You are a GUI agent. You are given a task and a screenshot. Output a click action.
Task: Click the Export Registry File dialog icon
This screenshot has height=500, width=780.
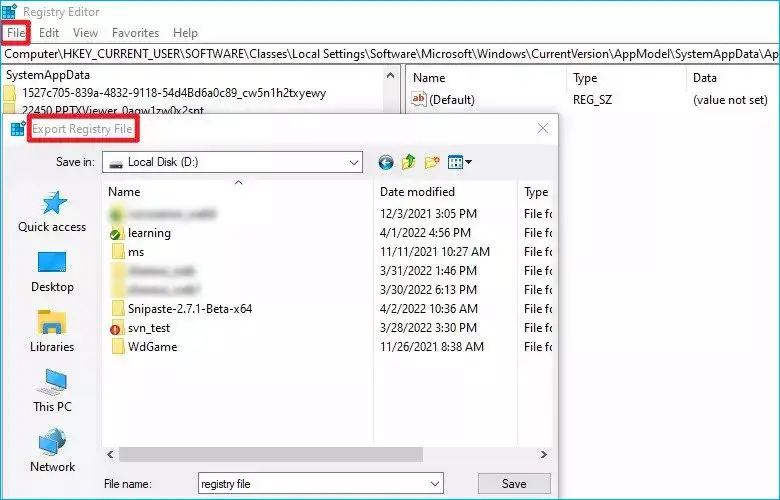click(x=18, y=129)
